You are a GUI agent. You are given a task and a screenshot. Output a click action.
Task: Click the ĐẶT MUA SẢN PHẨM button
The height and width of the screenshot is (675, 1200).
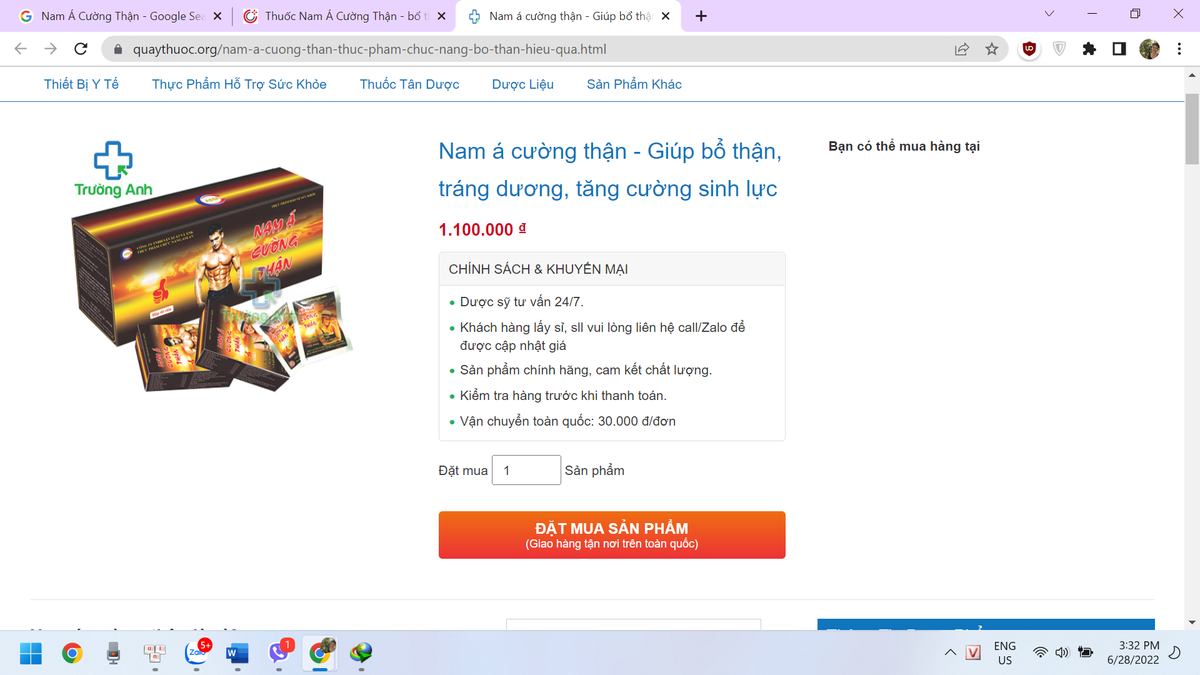[x=612, y=535]
